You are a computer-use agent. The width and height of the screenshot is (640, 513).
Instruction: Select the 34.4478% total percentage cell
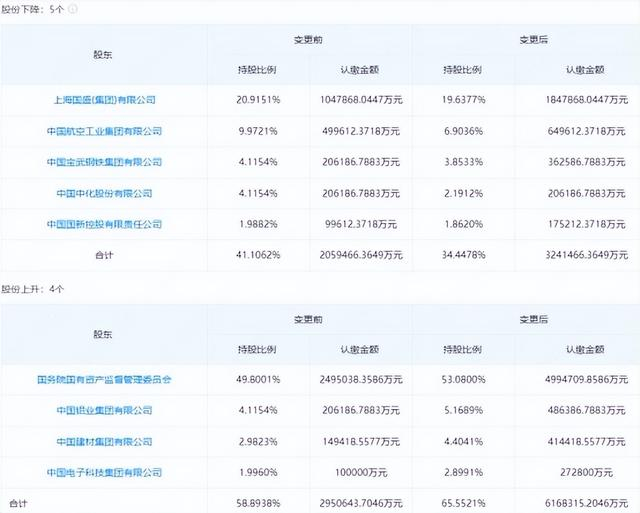tap(463, 255)
